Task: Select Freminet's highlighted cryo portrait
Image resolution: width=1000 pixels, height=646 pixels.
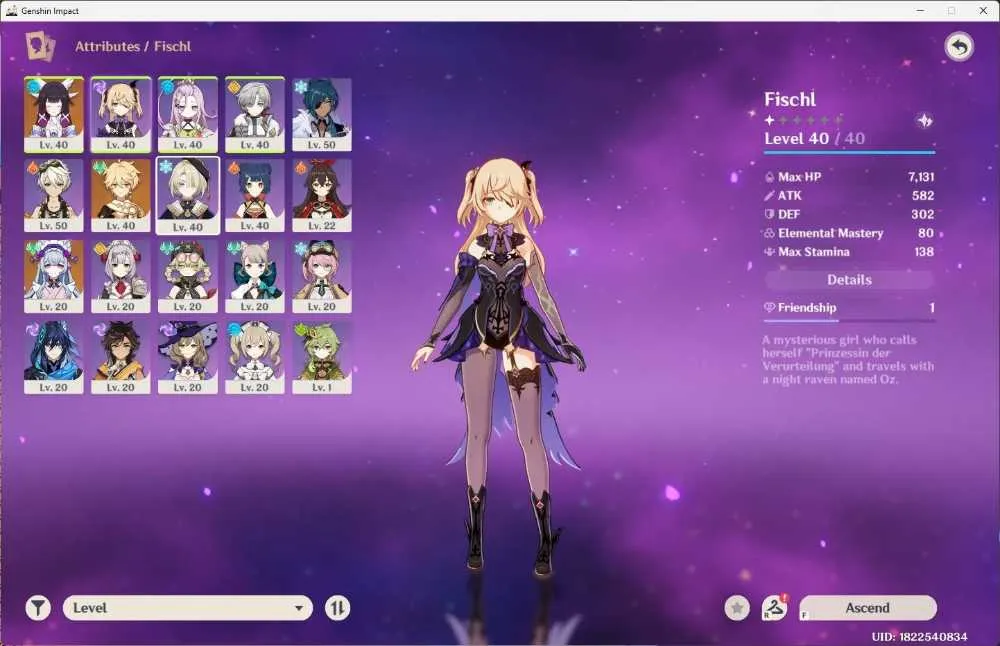Action: click(188, 196)
